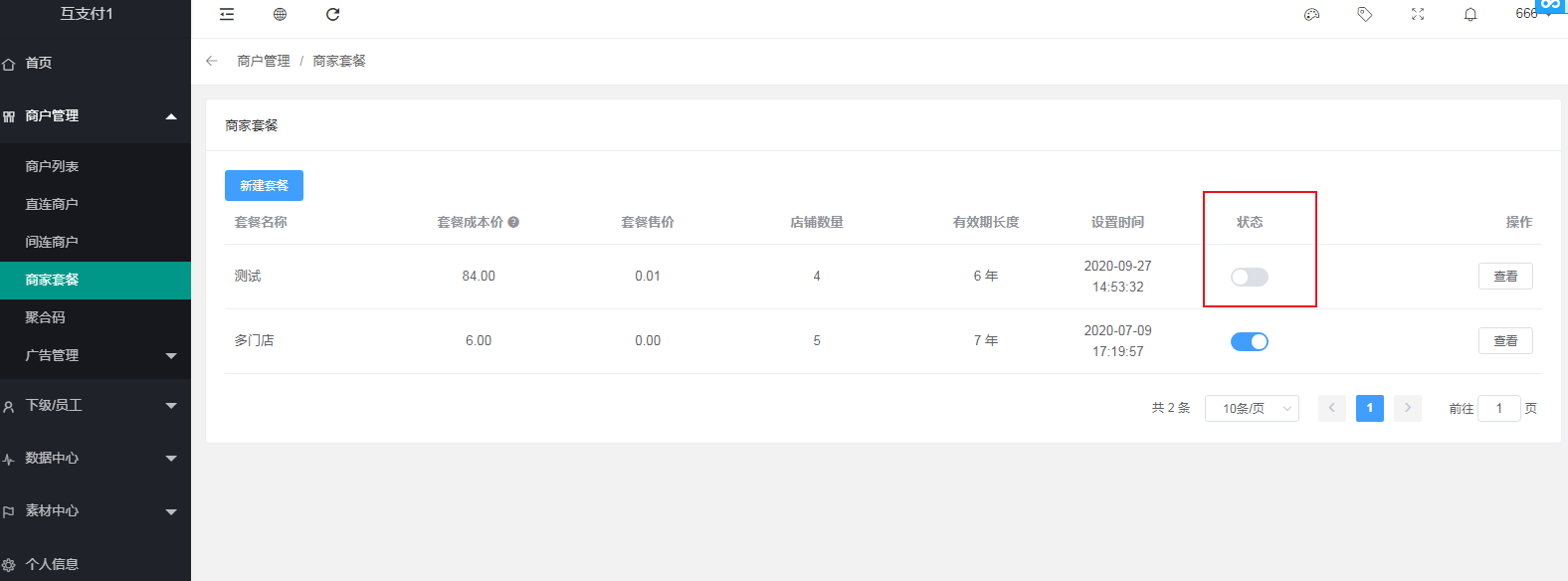Click the 6 年 validity cell
Viewport: 1568px width, 581px height.
pos(986,276)
